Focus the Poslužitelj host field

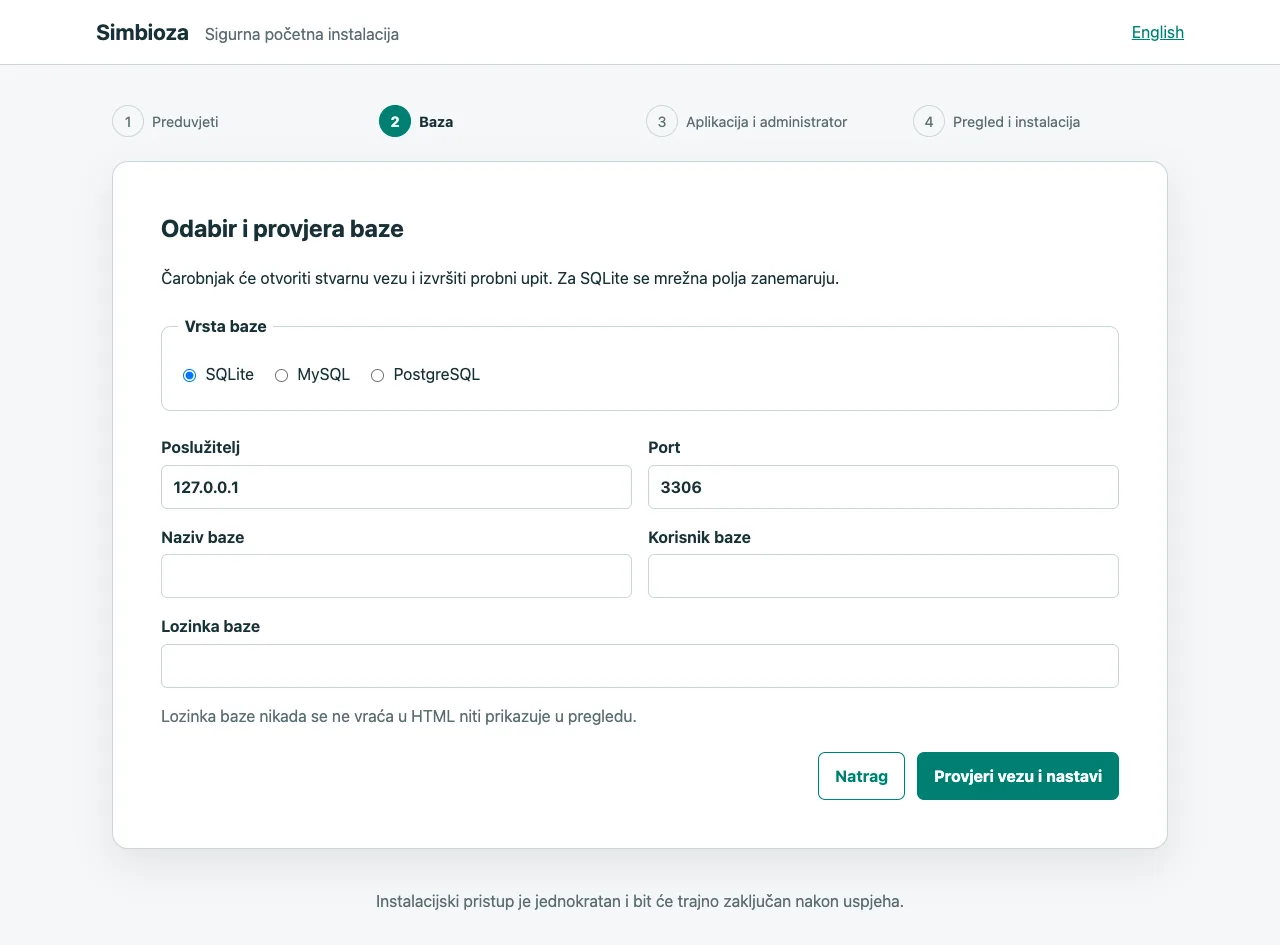396,487
